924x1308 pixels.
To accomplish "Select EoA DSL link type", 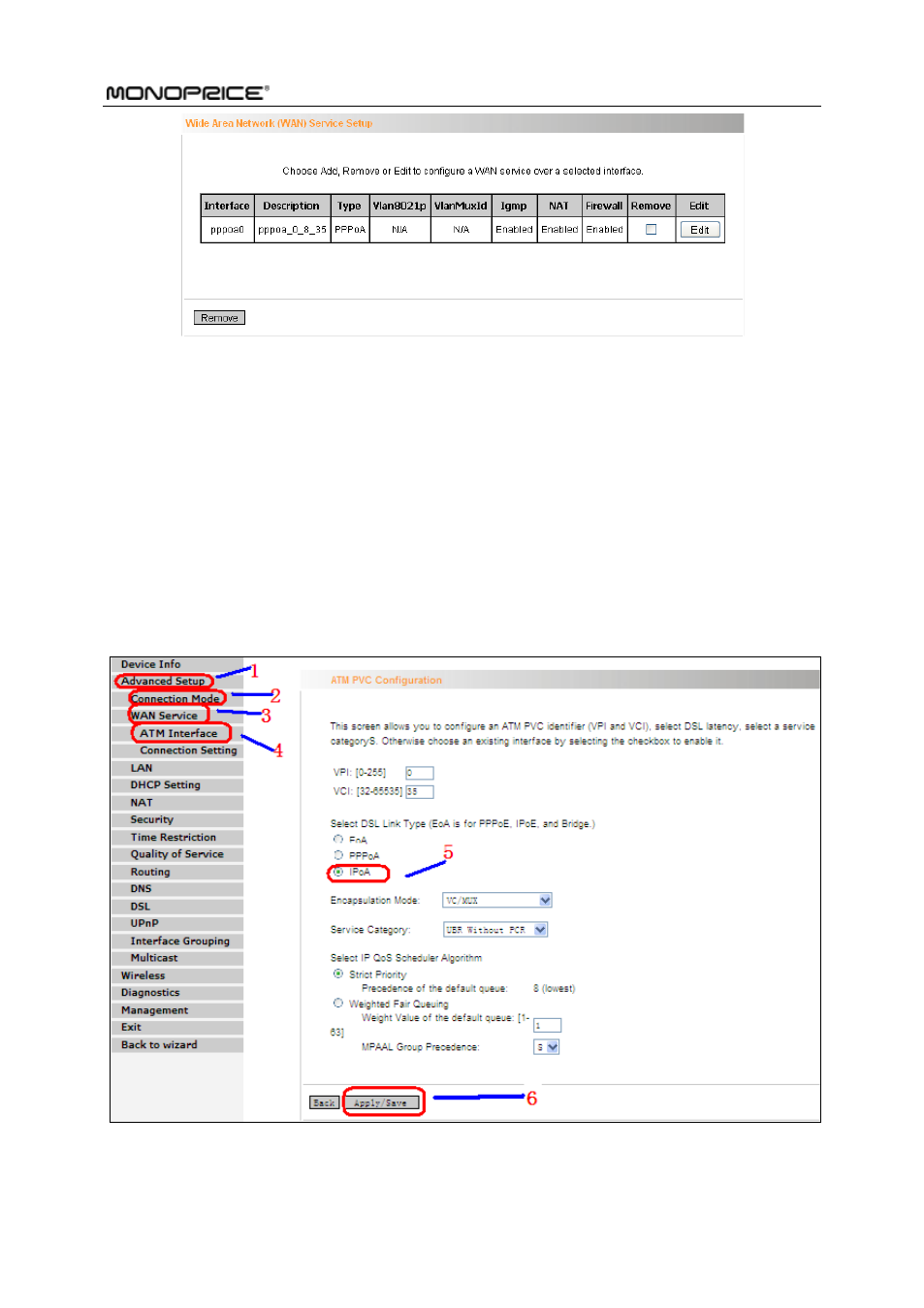I will point(338,840).
